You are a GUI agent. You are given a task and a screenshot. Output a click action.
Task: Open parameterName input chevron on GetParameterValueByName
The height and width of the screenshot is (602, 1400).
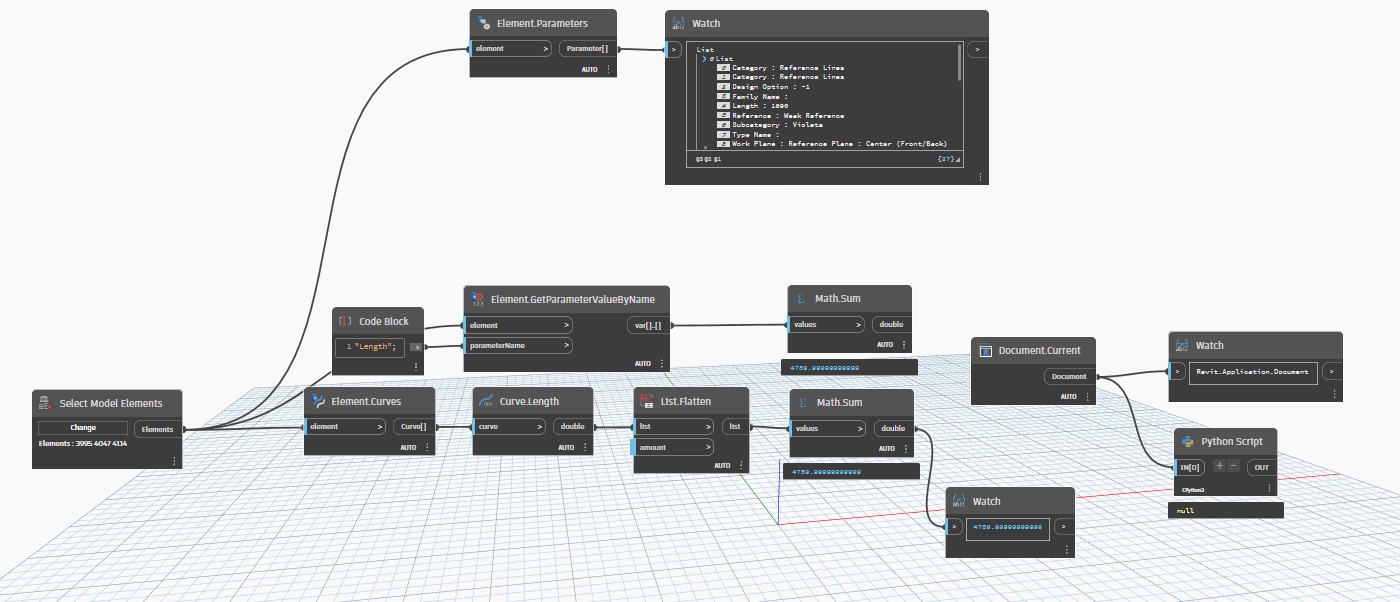pyautogui.click(x=566, y=345)
